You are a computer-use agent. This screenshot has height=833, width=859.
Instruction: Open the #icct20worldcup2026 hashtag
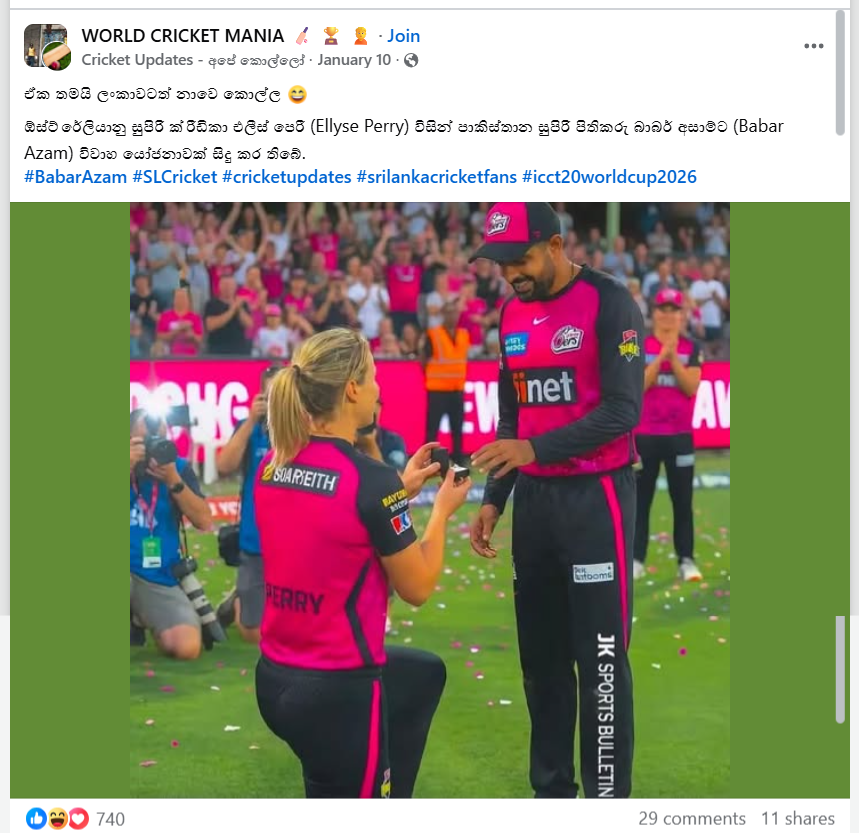(x=609, y=177)
